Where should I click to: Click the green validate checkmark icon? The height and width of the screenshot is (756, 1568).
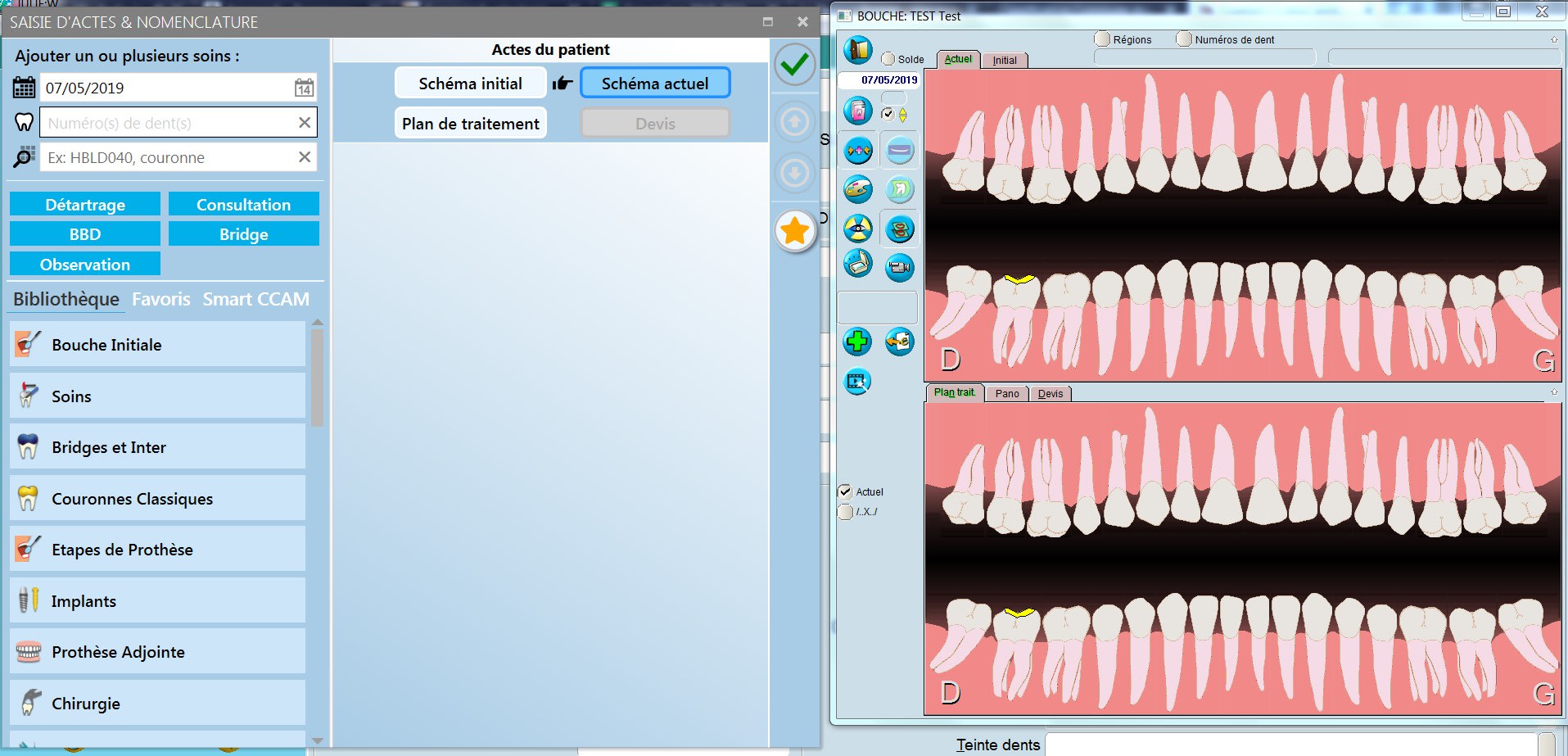click(x=794, y=64)
